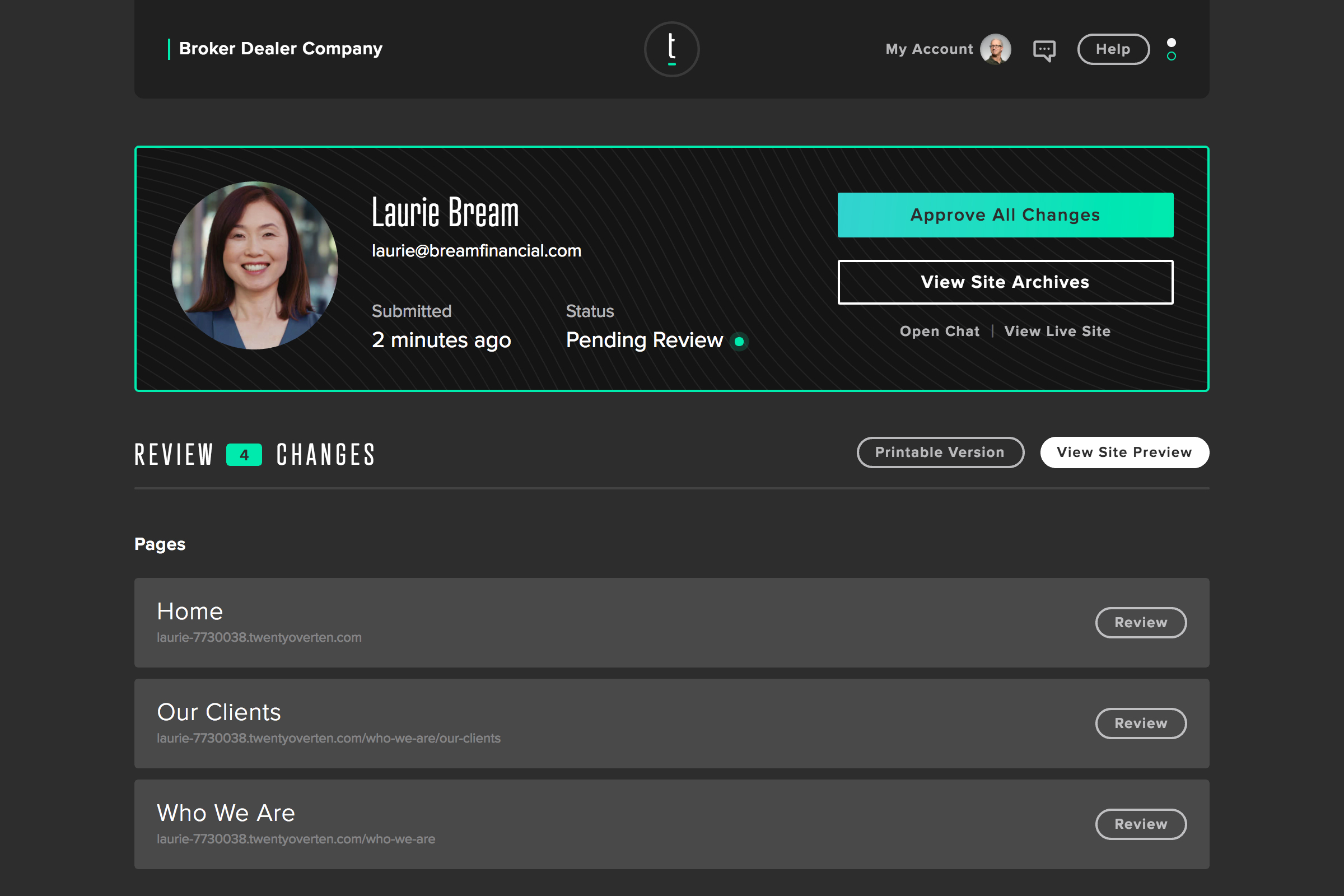Image resolution: width=1344 pixels, height=896 pixels.
Task: Click the green Pending Review status dot
Action: tap(739, 342)
